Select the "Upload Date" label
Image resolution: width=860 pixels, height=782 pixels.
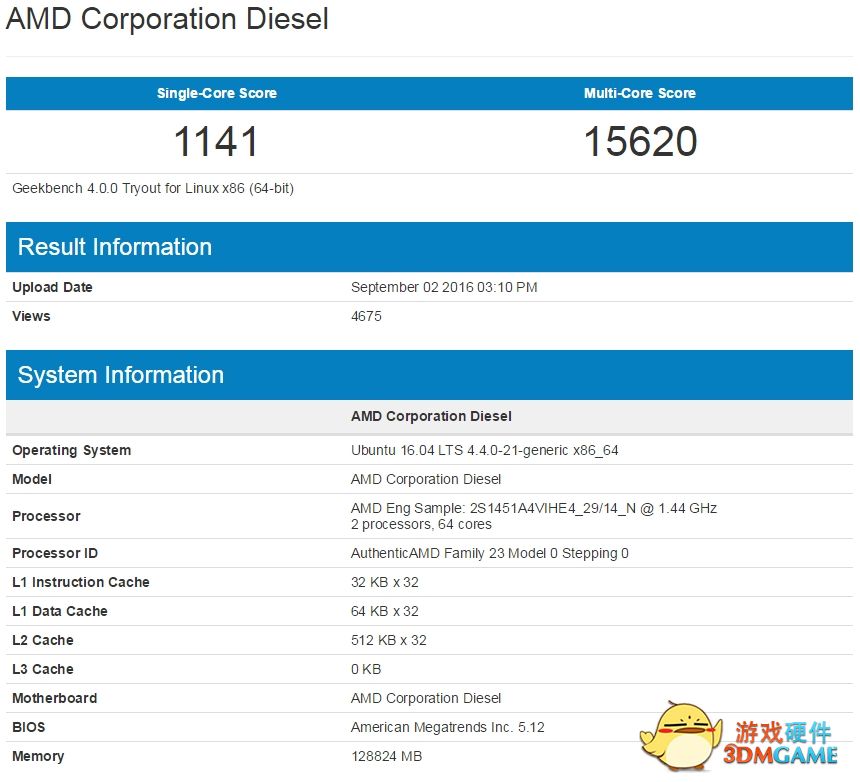52,287
